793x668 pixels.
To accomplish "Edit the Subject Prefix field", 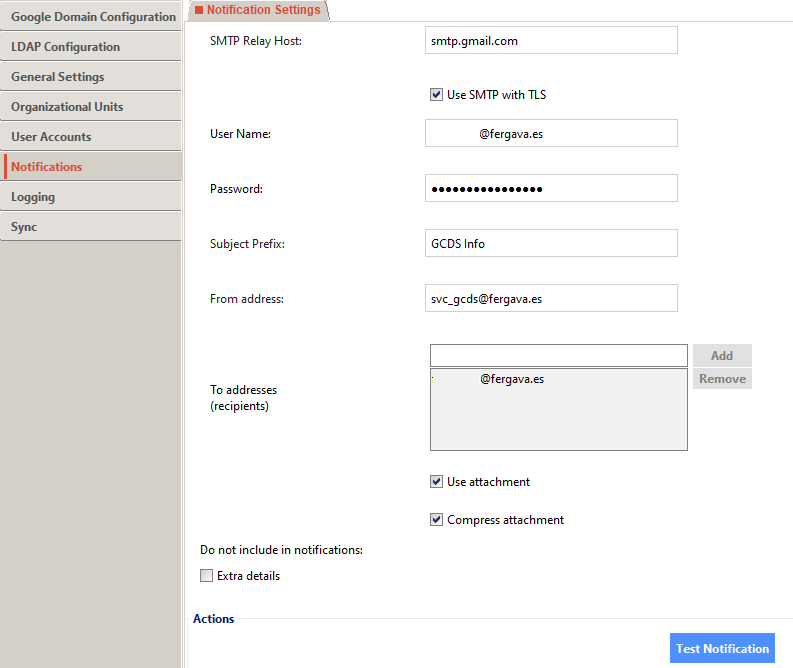I will (551, 244).
